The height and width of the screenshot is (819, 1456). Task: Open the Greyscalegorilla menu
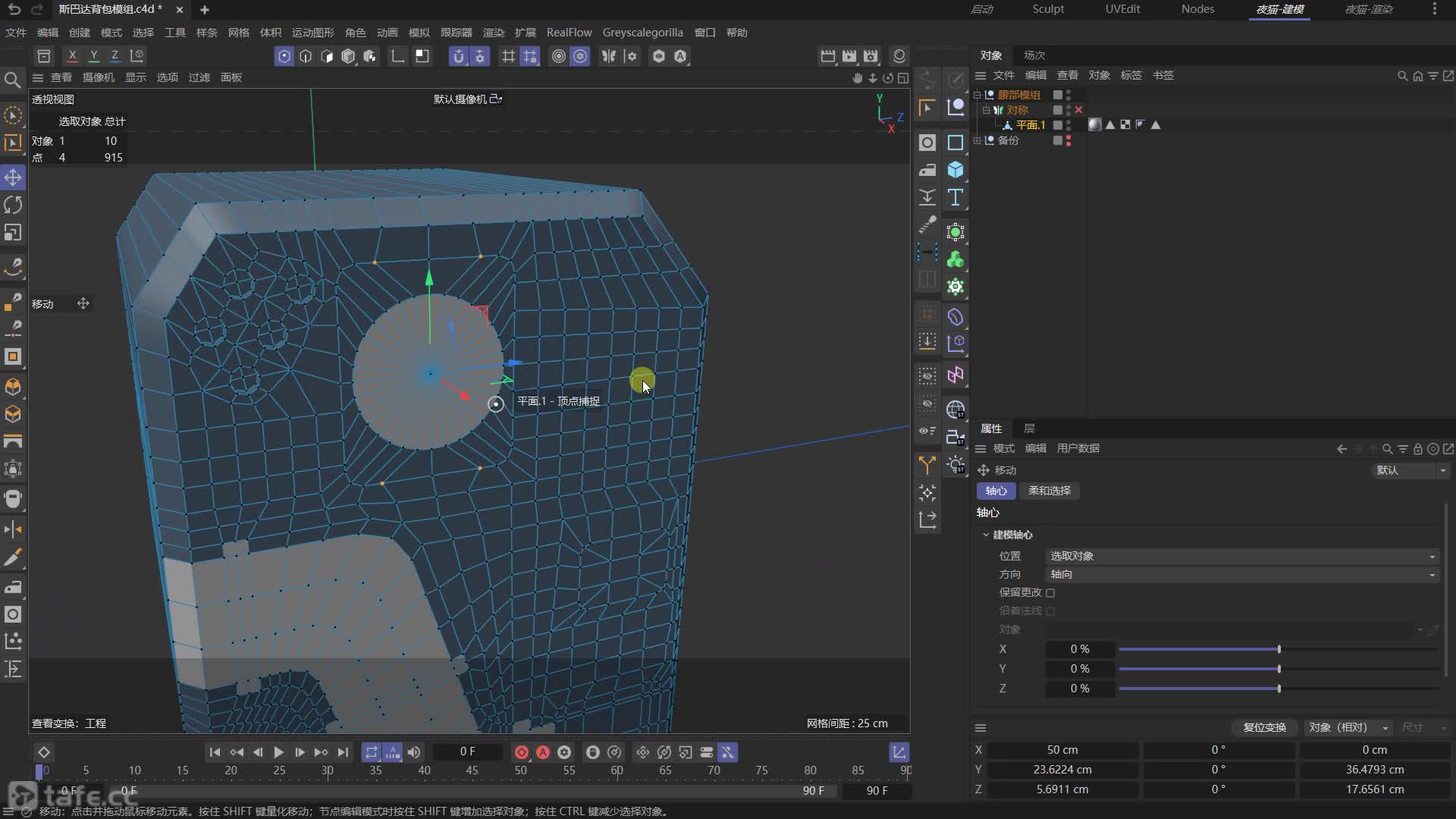coord(642,33)
